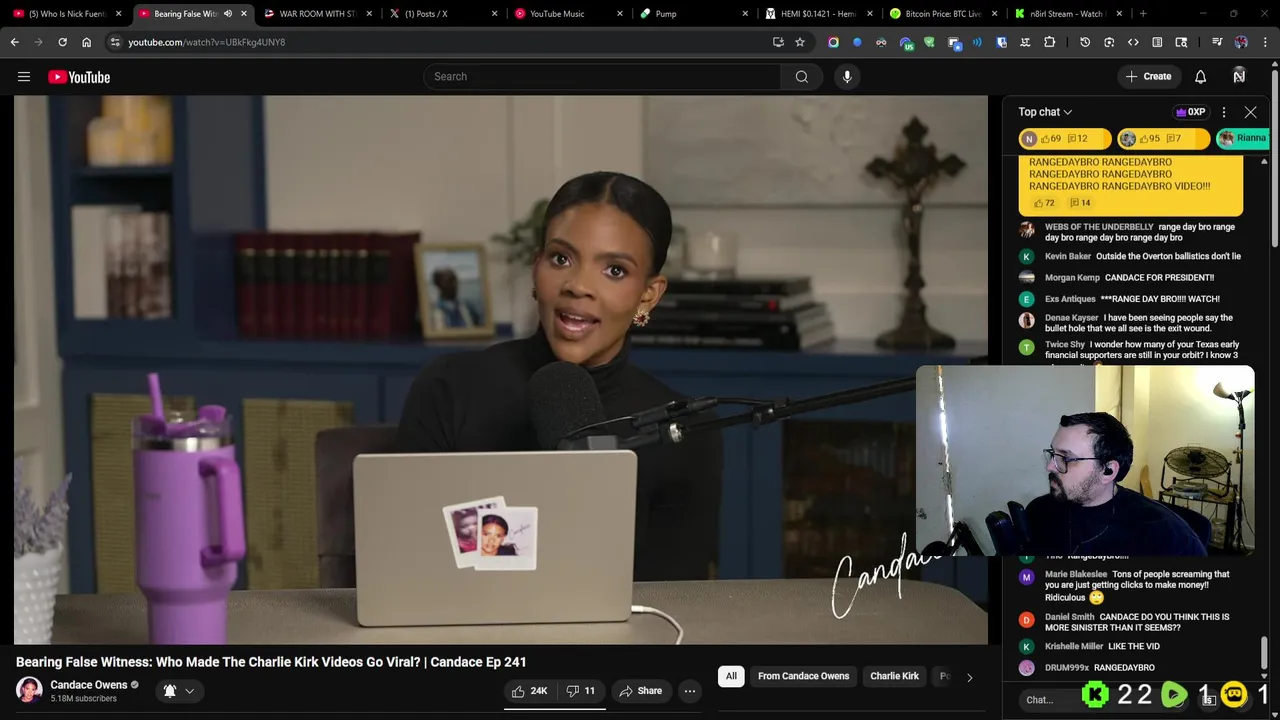Click the Candace Owens channel avatar
This screenshot has height=720, width=1280.
pyautogui.click(x=29, y=690)
